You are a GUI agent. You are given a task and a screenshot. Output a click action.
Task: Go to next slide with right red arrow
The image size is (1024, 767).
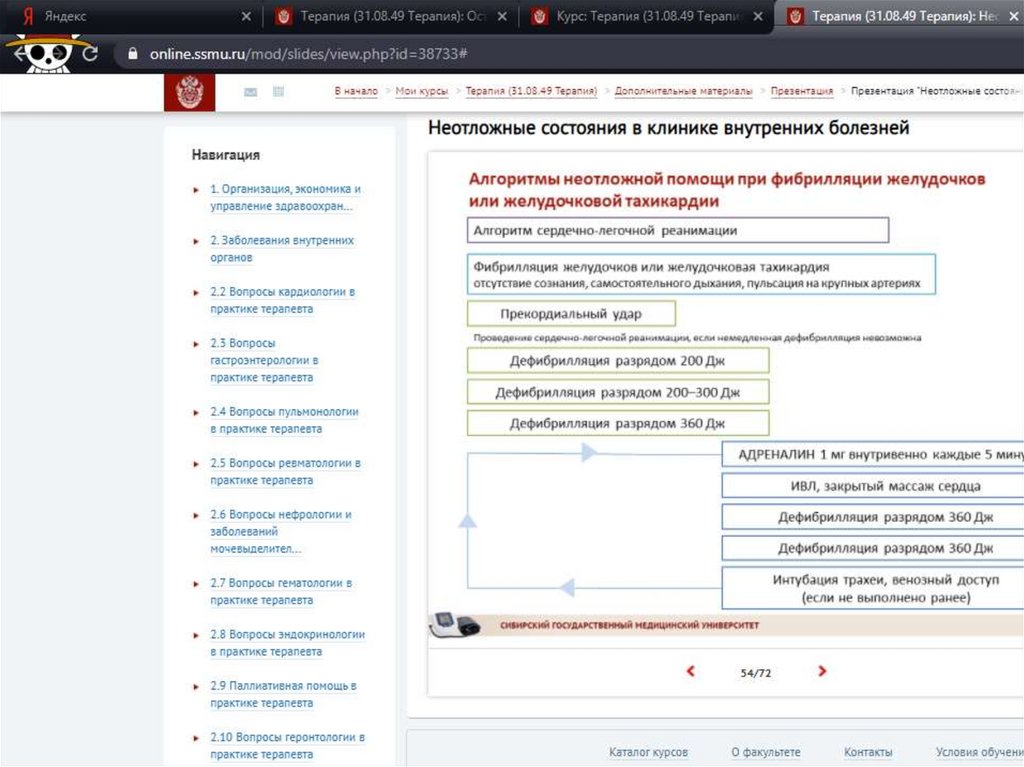point(822,671)
